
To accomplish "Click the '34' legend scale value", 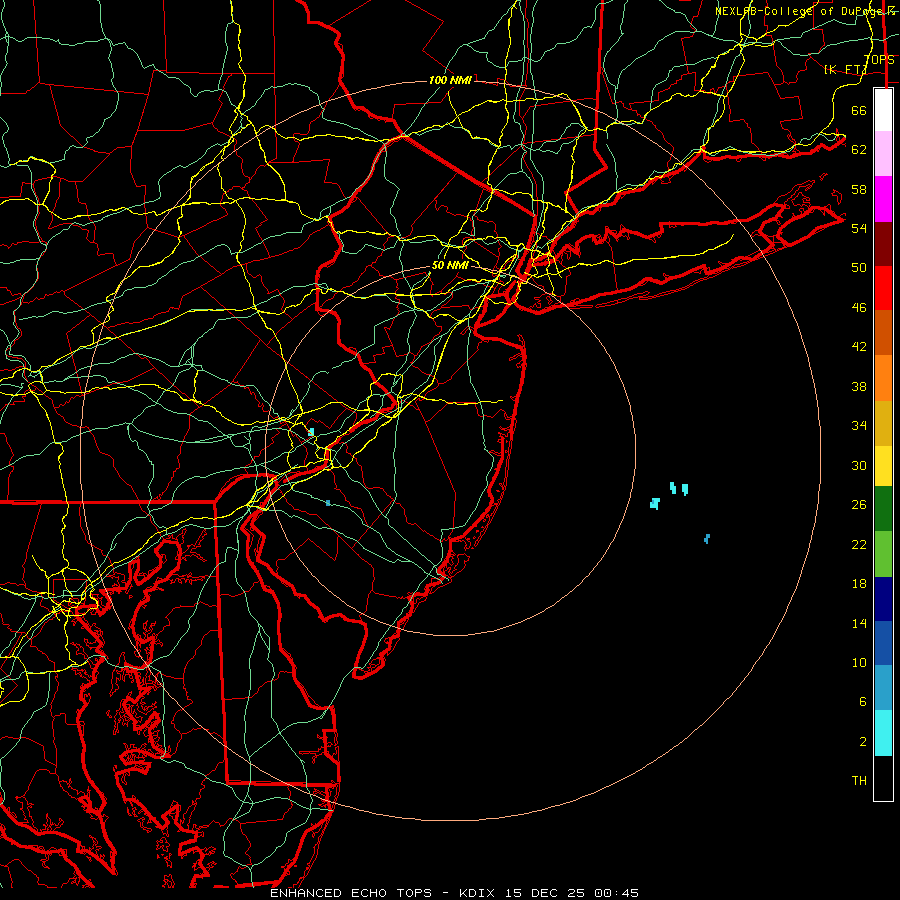I will pyautogui.click(x=859, y=426).
